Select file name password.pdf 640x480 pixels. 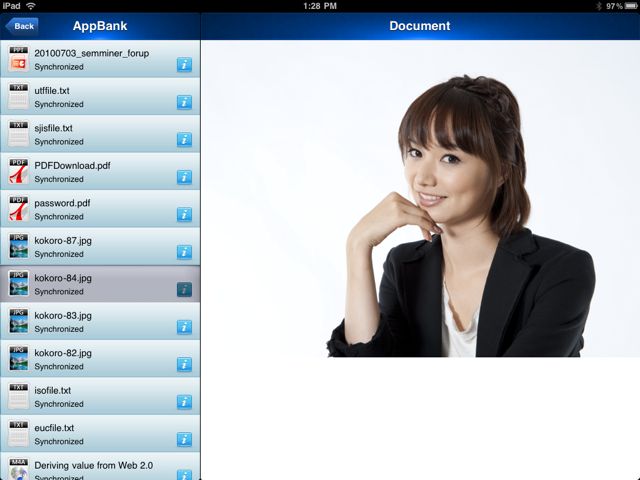(x=62, y=203)
